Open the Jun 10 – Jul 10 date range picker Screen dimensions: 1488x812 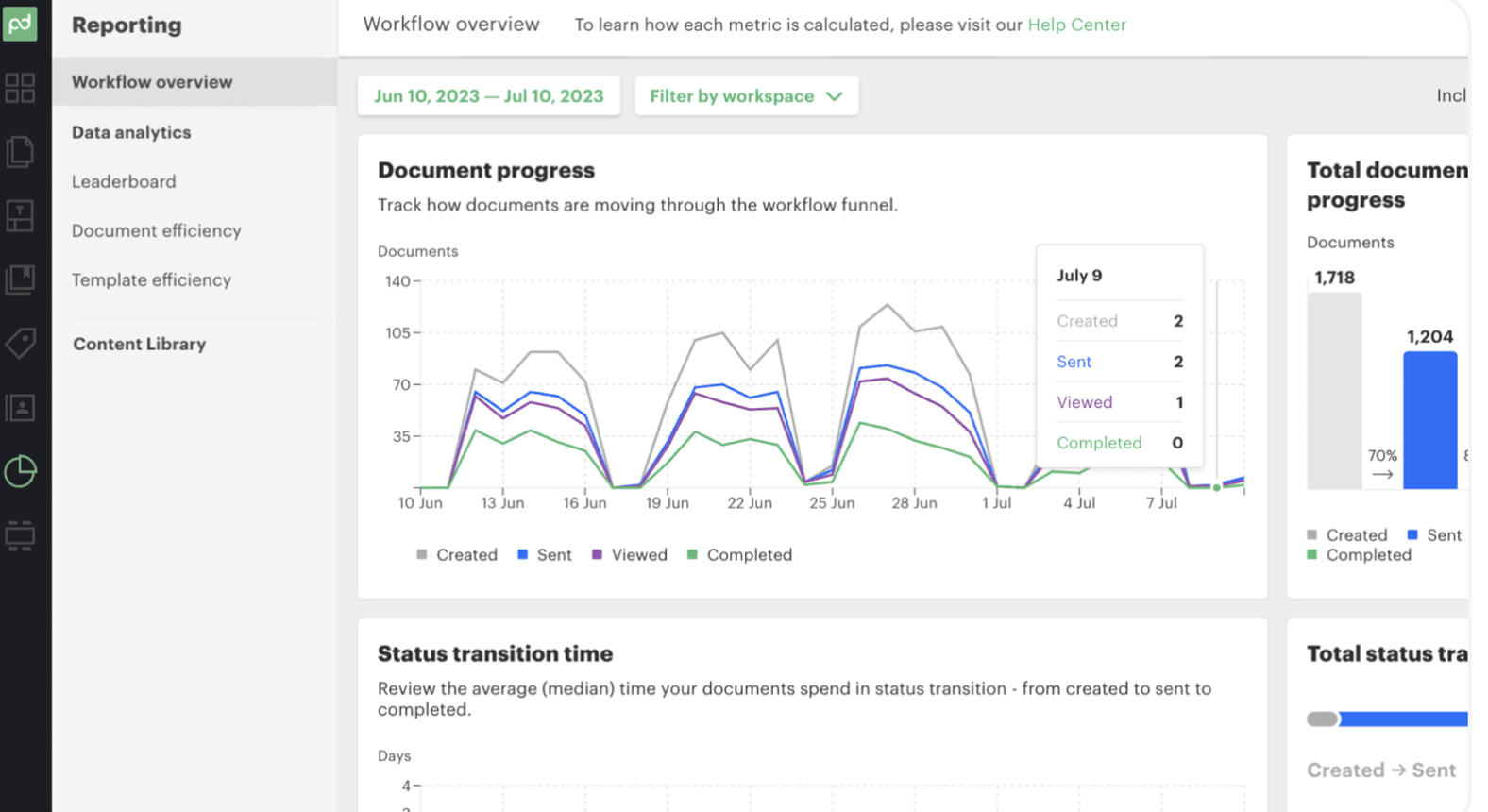[x=488, y=96]
